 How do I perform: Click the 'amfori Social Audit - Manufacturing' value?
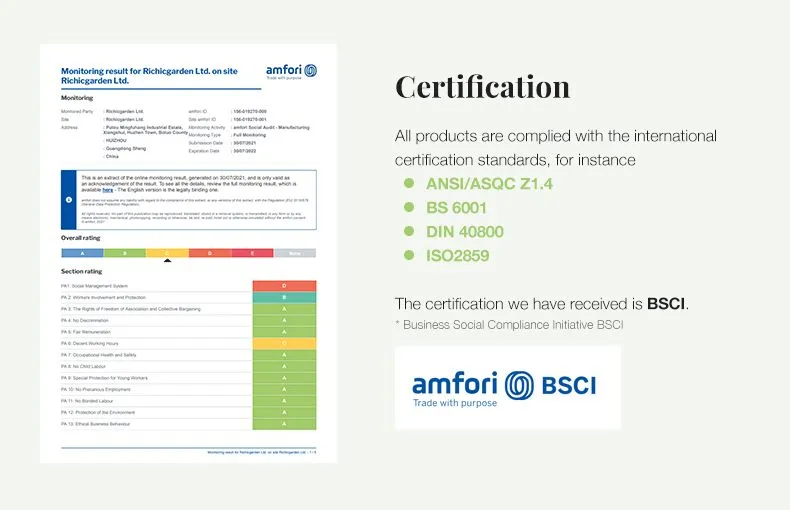(x=271, y=128)
